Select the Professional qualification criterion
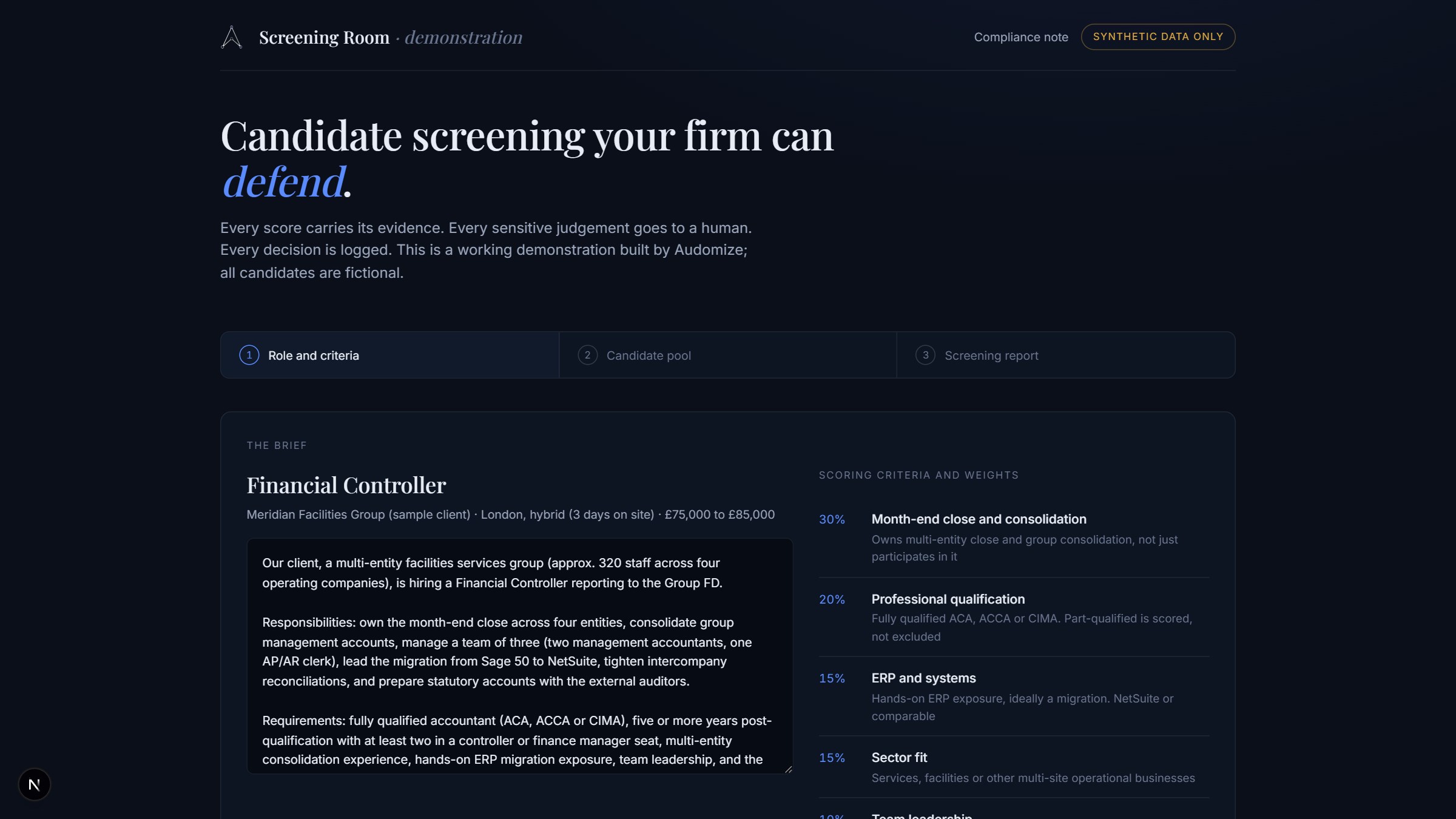 click(x=948, y=599)
